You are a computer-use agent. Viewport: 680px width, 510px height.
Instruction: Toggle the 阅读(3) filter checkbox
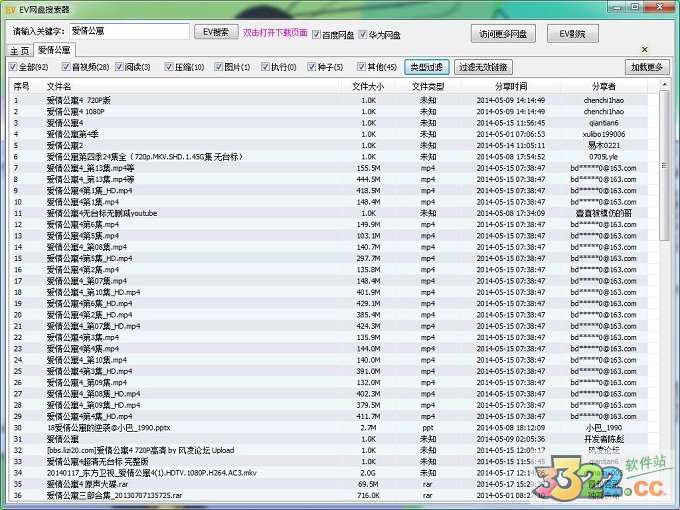[119, 67]
